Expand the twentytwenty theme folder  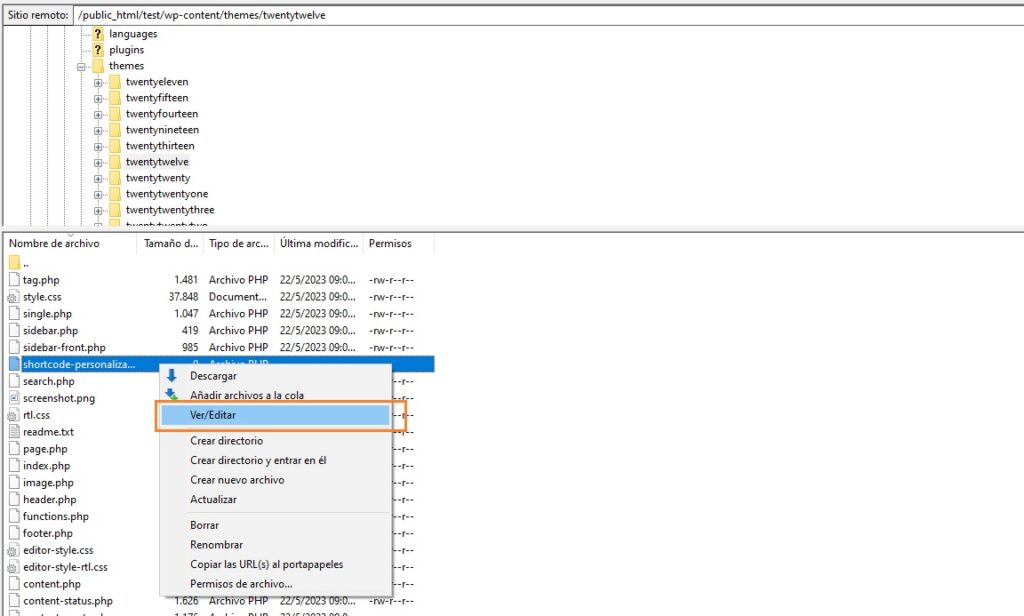97,177
